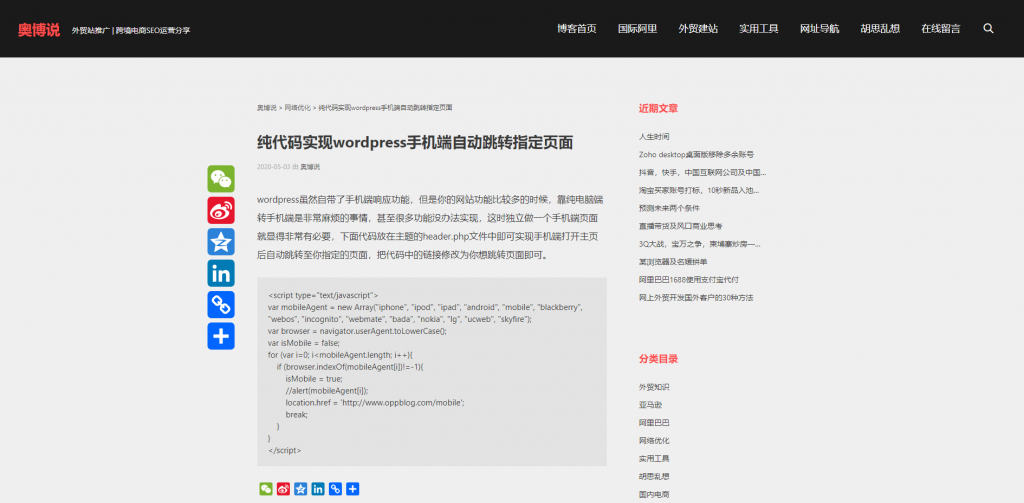The width and height of the screenshot is (1024, 503).
Task: Open the recent post 直播带货及风口商业思考
Action: 680,226
